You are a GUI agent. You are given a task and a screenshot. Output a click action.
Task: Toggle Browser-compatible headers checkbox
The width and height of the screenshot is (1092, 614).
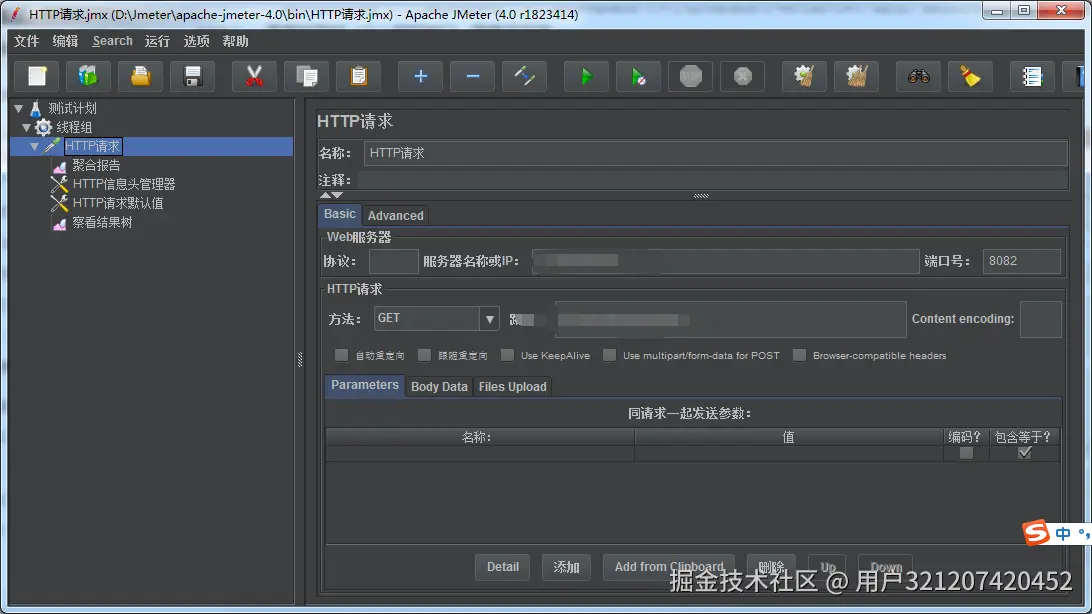(800, 355)
